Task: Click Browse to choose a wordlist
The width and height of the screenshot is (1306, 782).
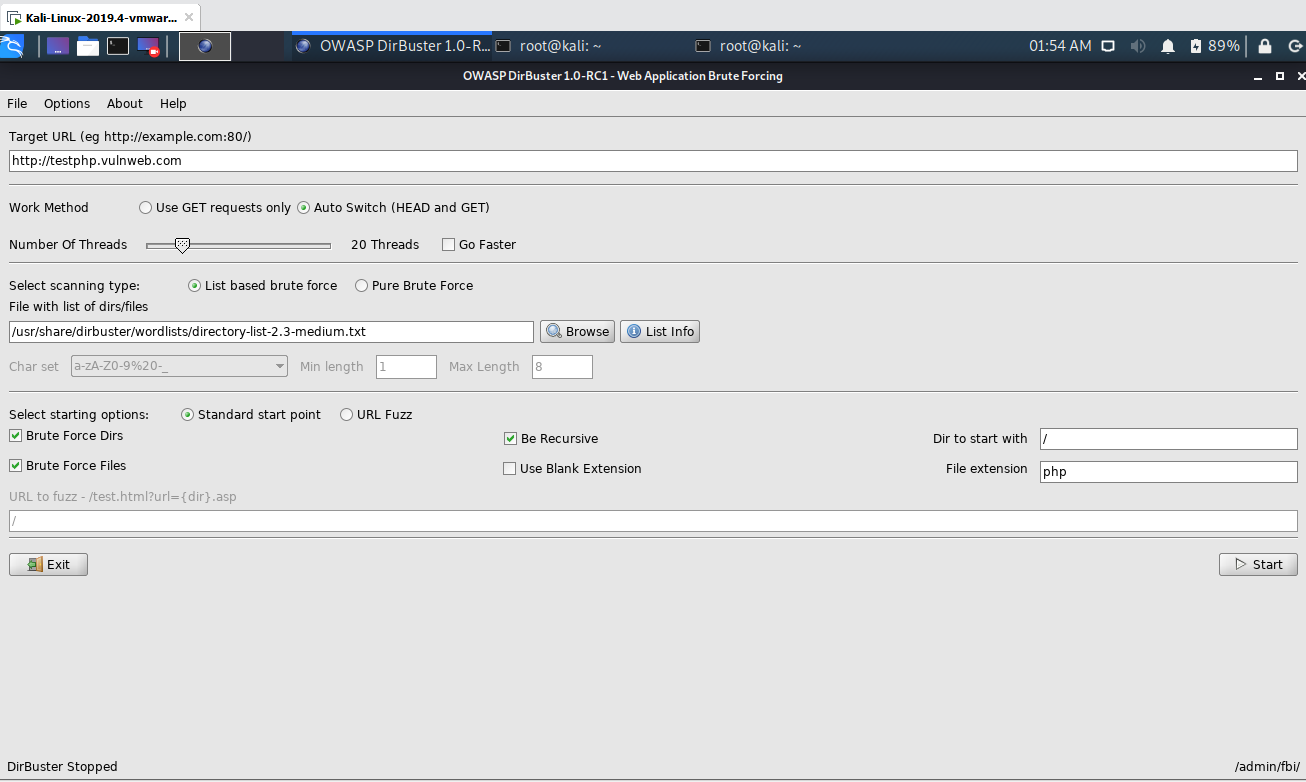Action: coord(577,332)
